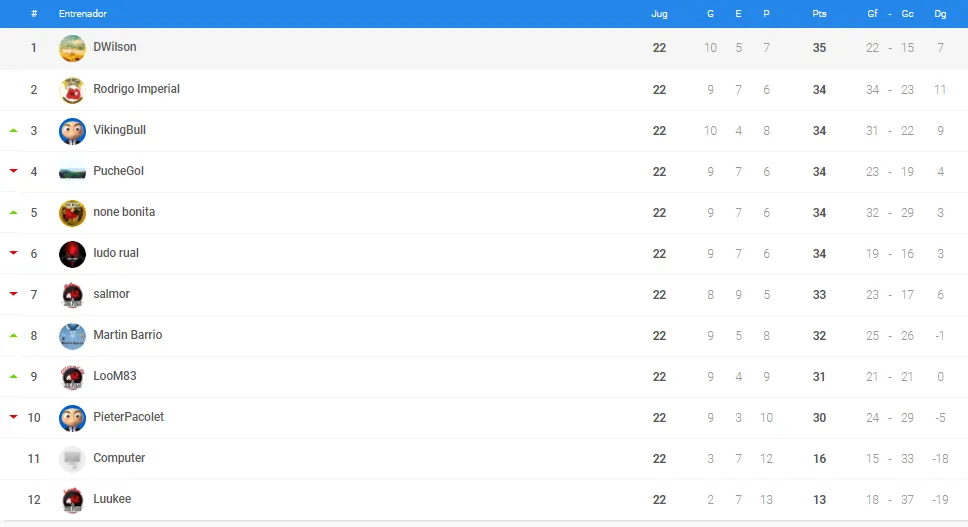Open the VikingBull name link

point(119,130)
